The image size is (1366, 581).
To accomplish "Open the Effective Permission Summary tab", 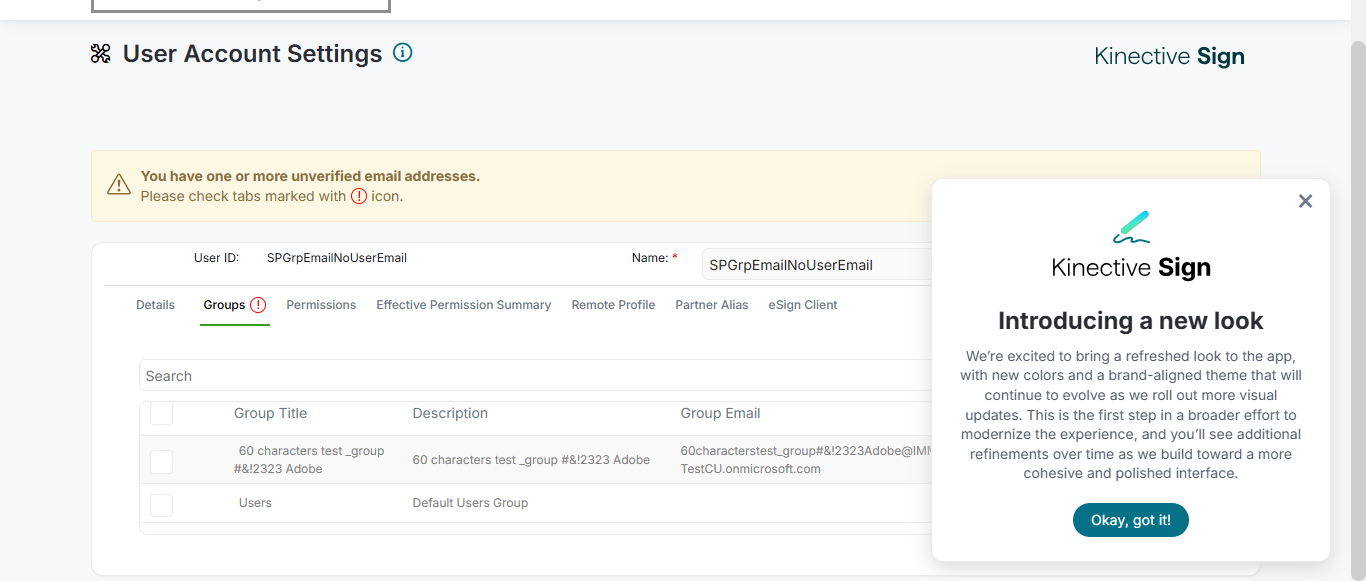I will coord(463,305).
